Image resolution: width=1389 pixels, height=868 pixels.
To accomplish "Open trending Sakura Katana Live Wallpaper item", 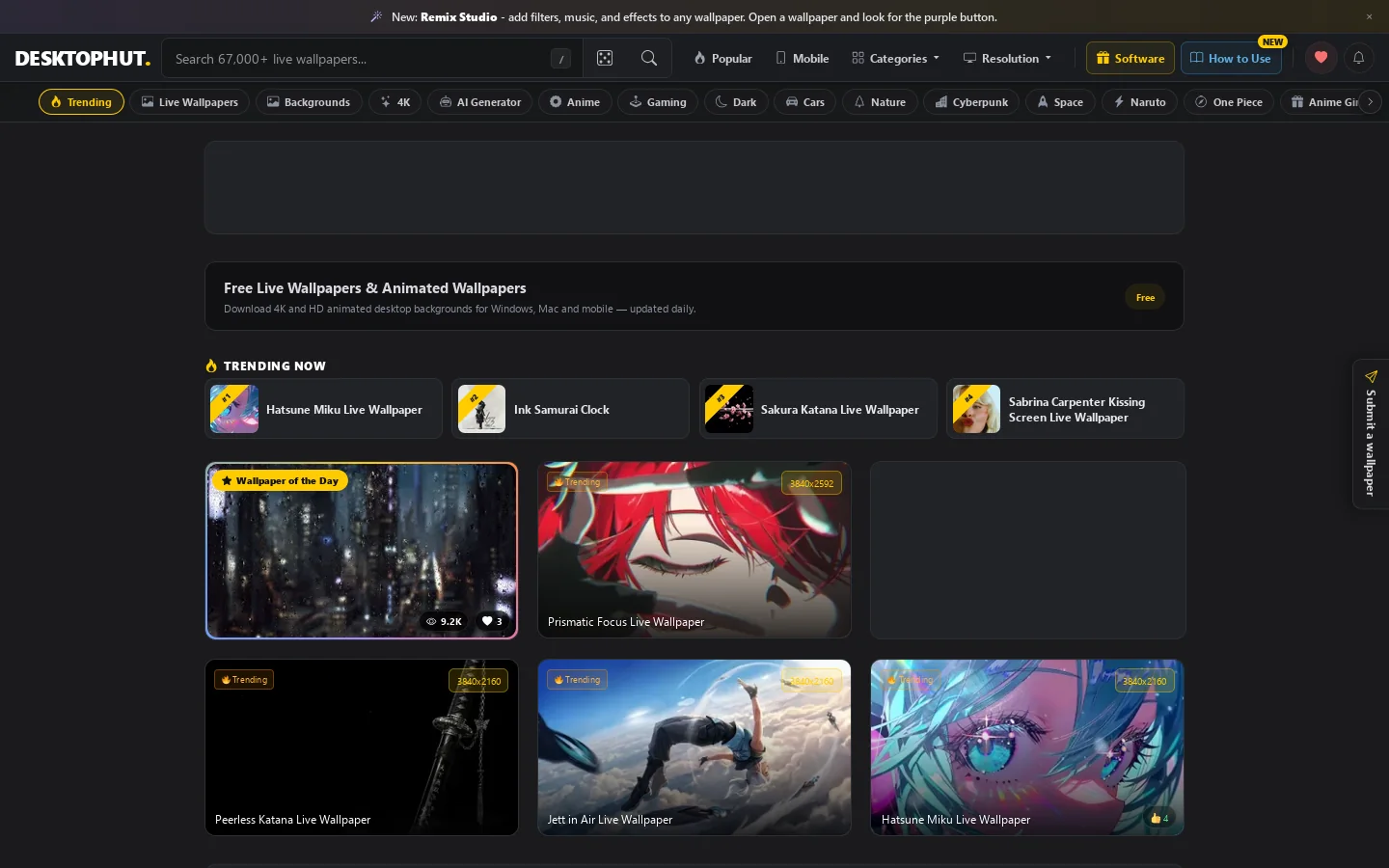I will coord(818,409).
